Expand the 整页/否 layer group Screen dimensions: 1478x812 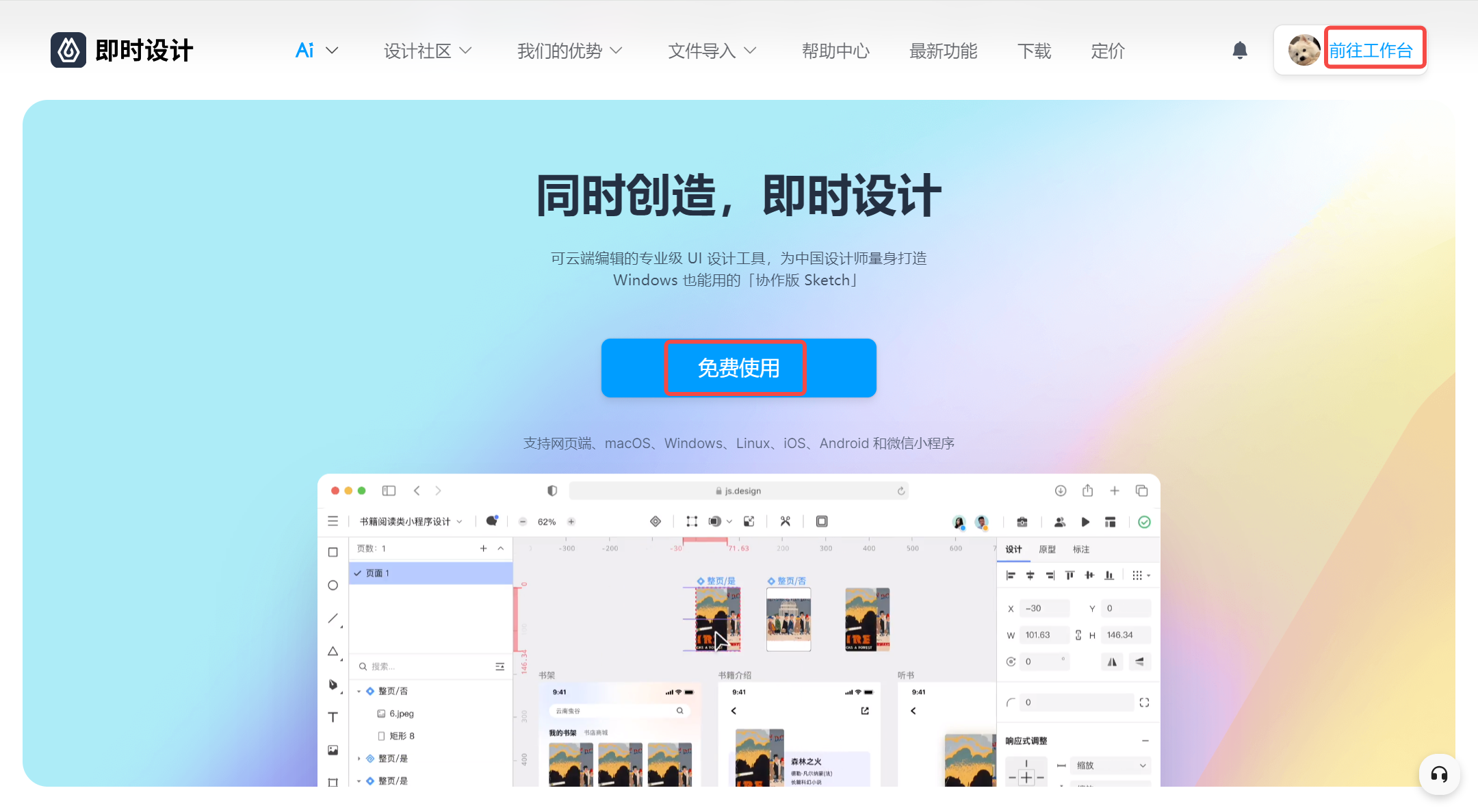[358, 692]
